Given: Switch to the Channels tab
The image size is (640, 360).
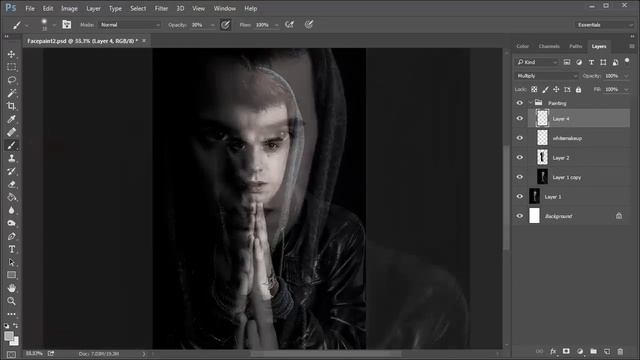Looking at the screenshot, I should [549, 46].
